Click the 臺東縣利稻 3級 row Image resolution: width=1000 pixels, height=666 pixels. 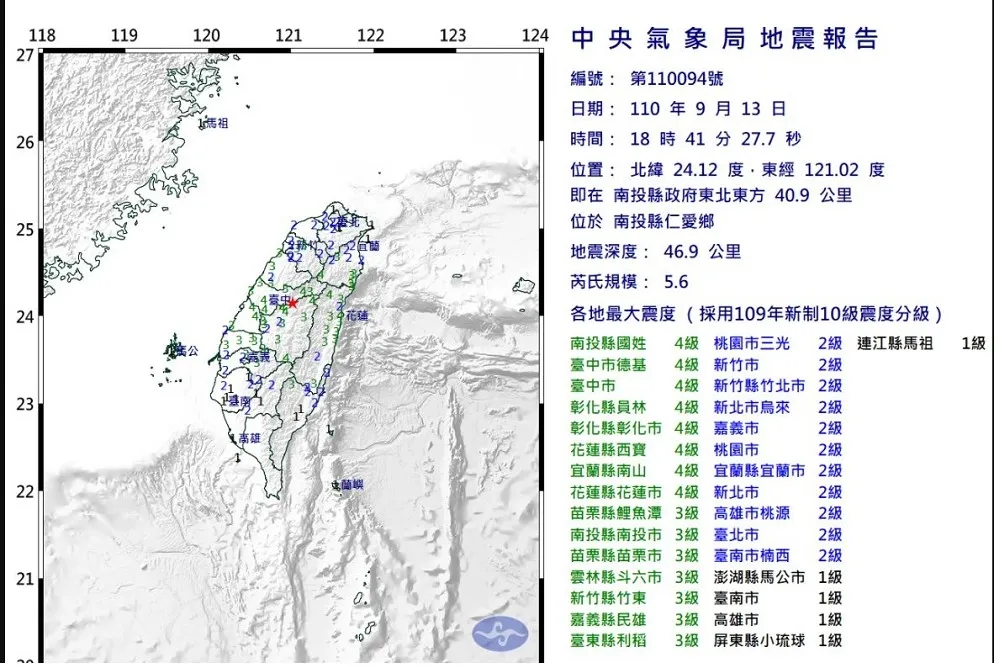635,640
